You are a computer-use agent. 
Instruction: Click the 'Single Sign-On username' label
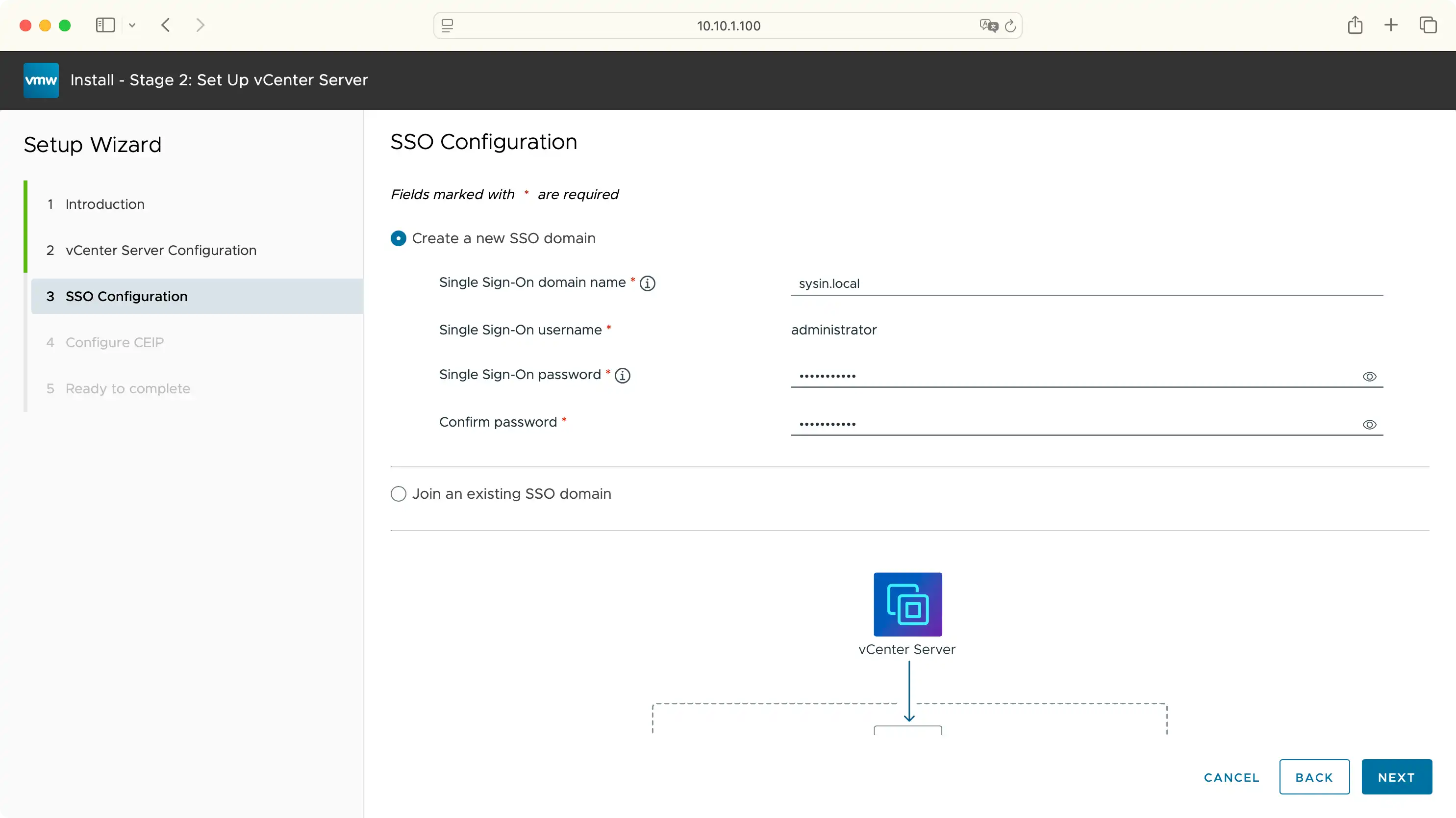coord(520,330)
